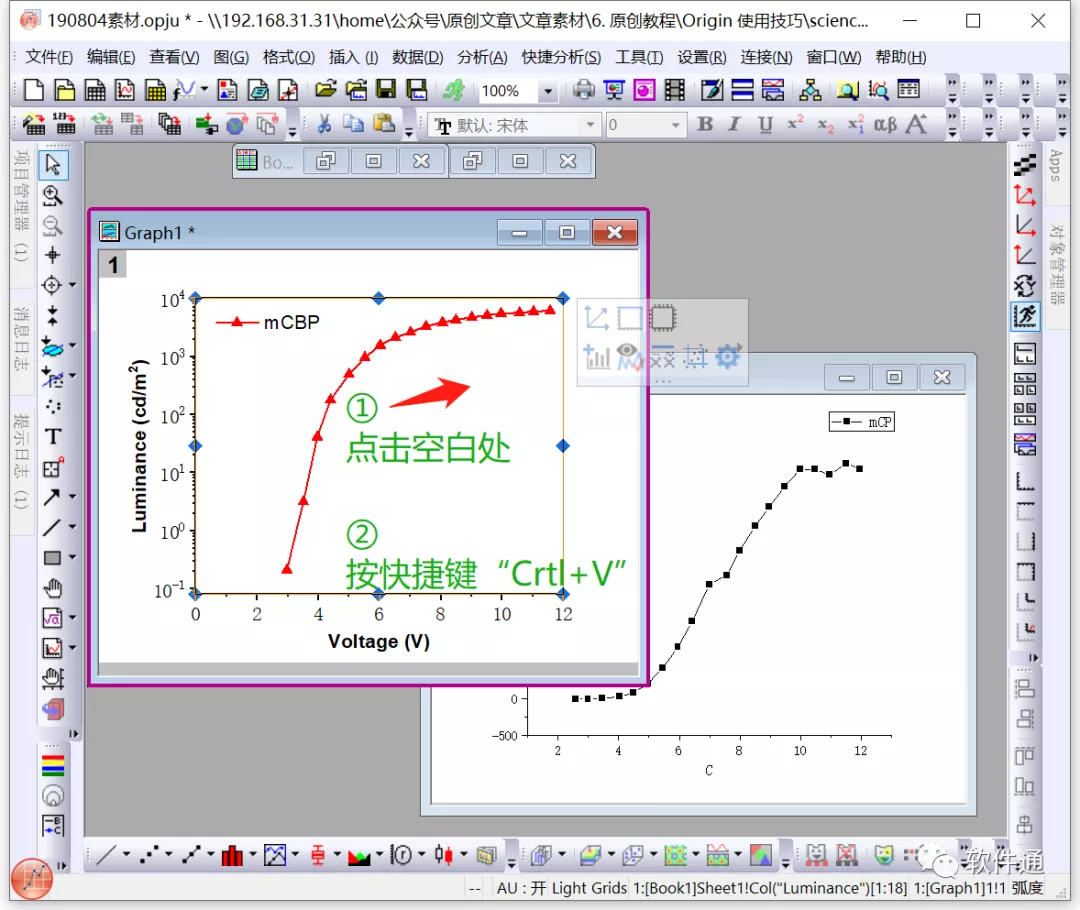The height and width of the screenshot is (910, 1080).
Task: Click the Print icon
Action: [583, 90]
